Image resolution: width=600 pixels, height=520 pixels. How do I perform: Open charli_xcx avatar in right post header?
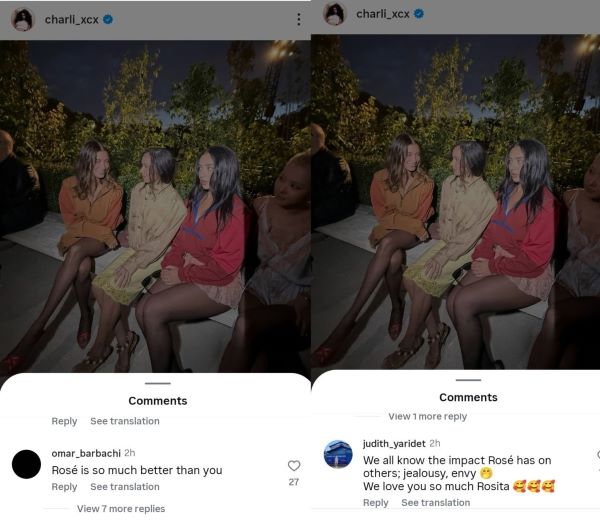[335, 14]
